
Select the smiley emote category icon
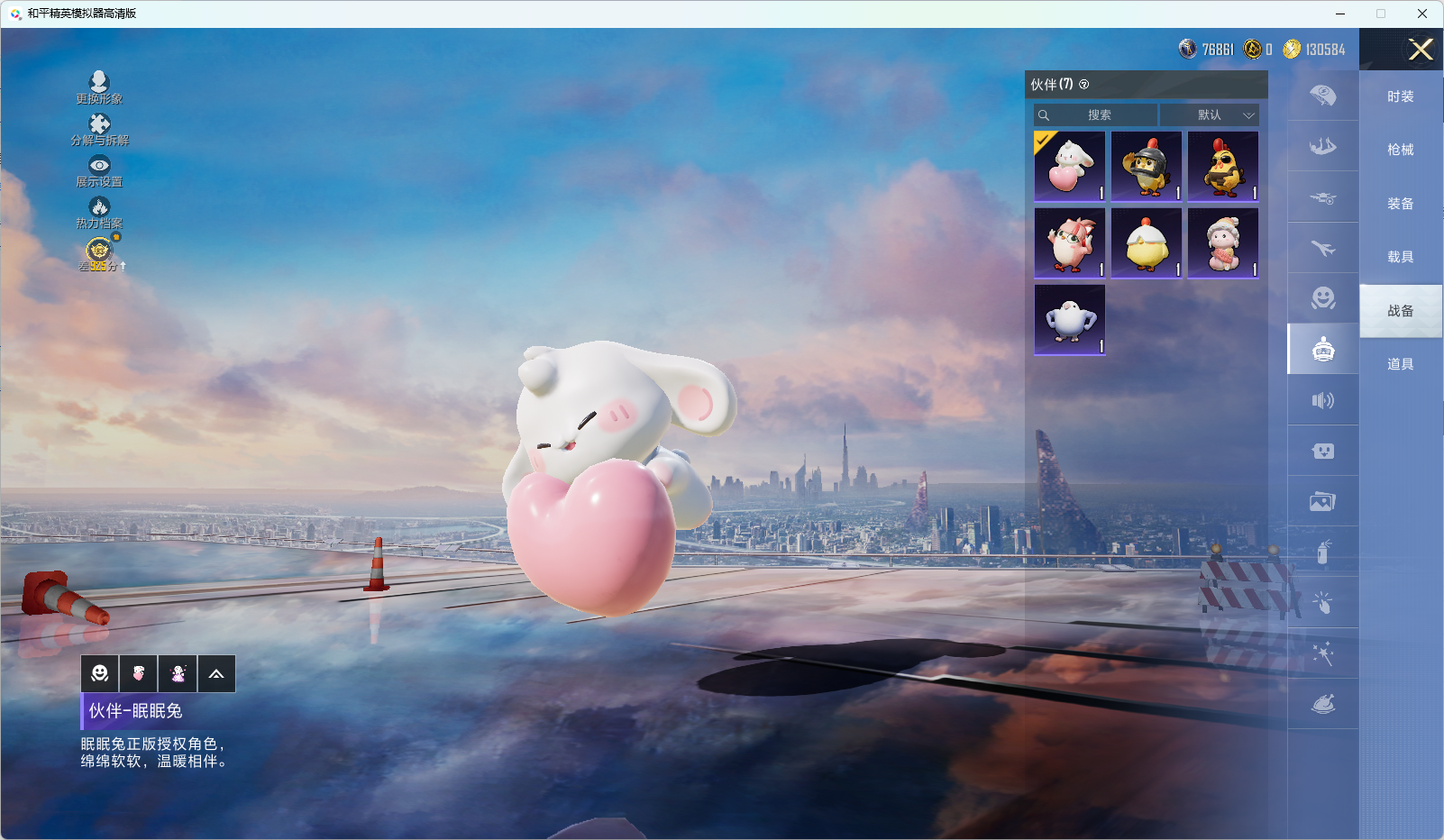tap(1322, 298)
